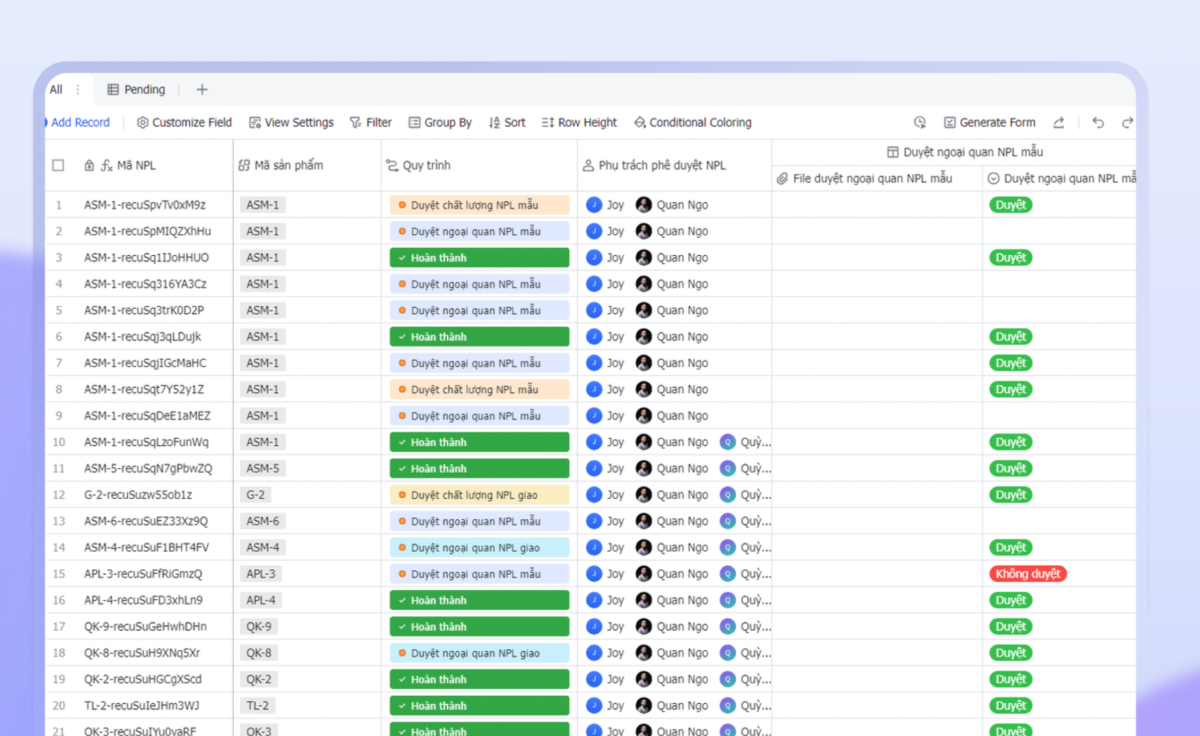
Task: Open the Group By menu
Action: click(x=440, y=123)
